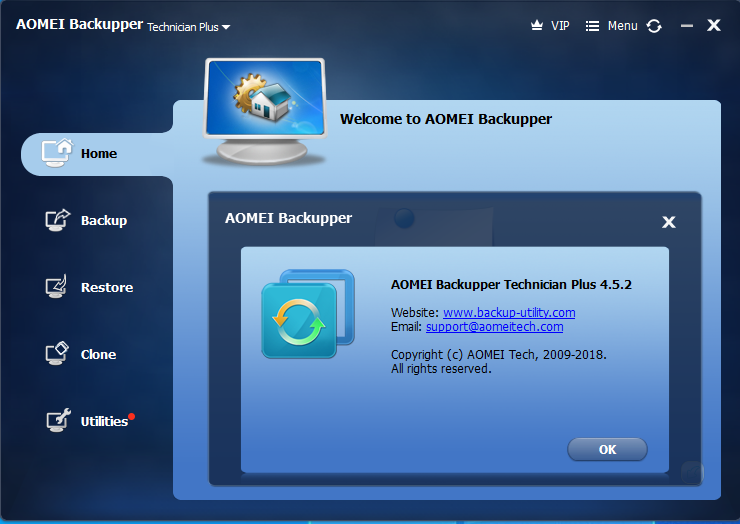Click the 'Copyright (c) AOMEI Tech, 2009-2018.' text
The image size is (740, 524).
tap(499, 355)
